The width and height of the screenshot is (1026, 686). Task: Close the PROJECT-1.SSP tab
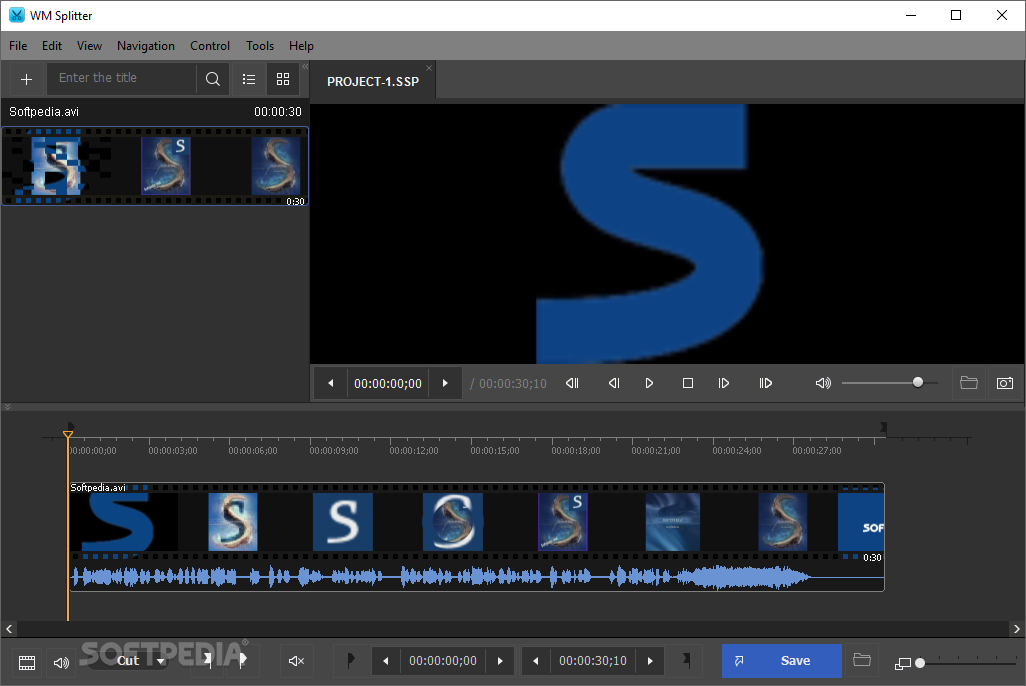429,68
